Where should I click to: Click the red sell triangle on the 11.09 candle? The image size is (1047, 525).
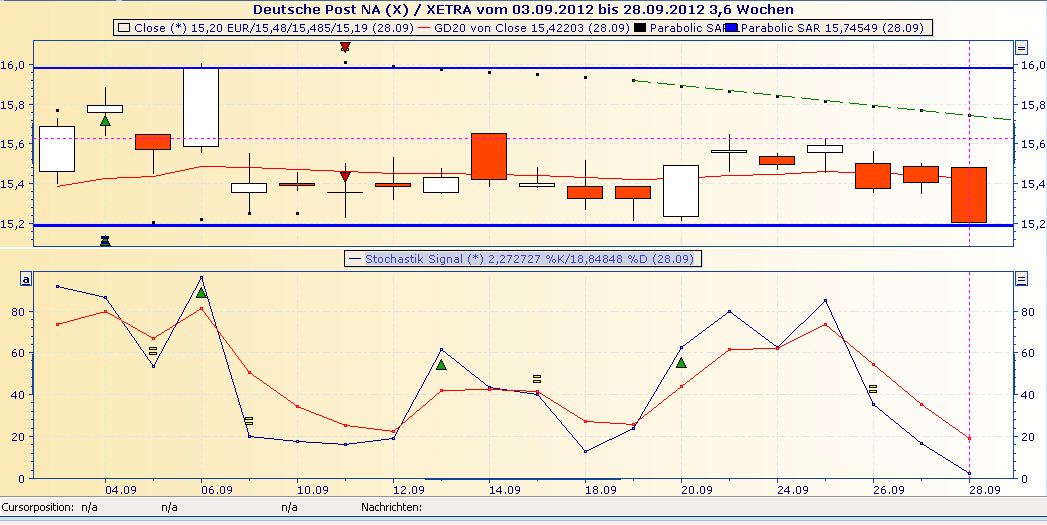pyautogui.click(x=345, y=176)
